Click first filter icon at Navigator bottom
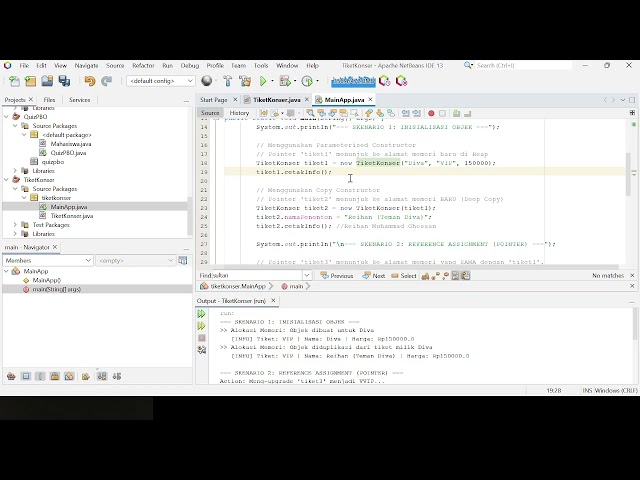Image resolution: width=640 pixels, height=480 pixels. 11,376
